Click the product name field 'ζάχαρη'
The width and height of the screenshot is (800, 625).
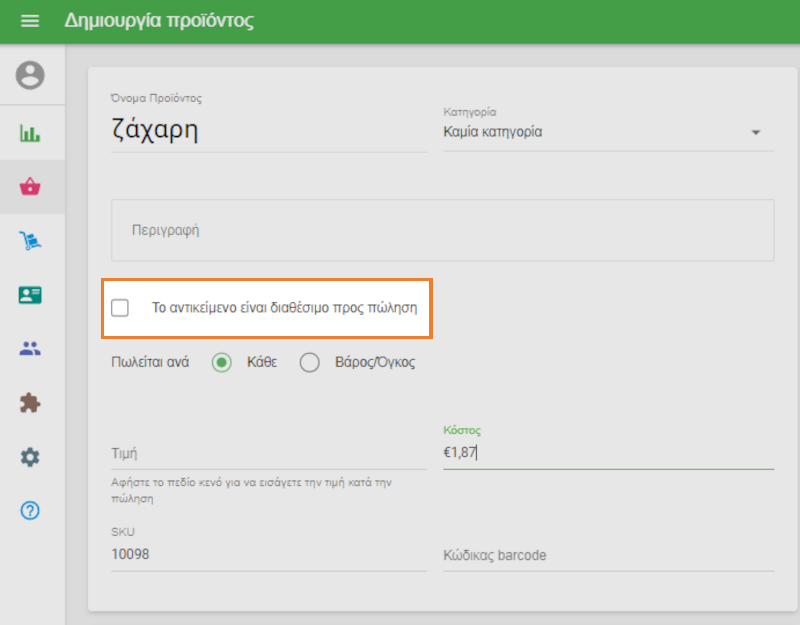coord(268,132)
